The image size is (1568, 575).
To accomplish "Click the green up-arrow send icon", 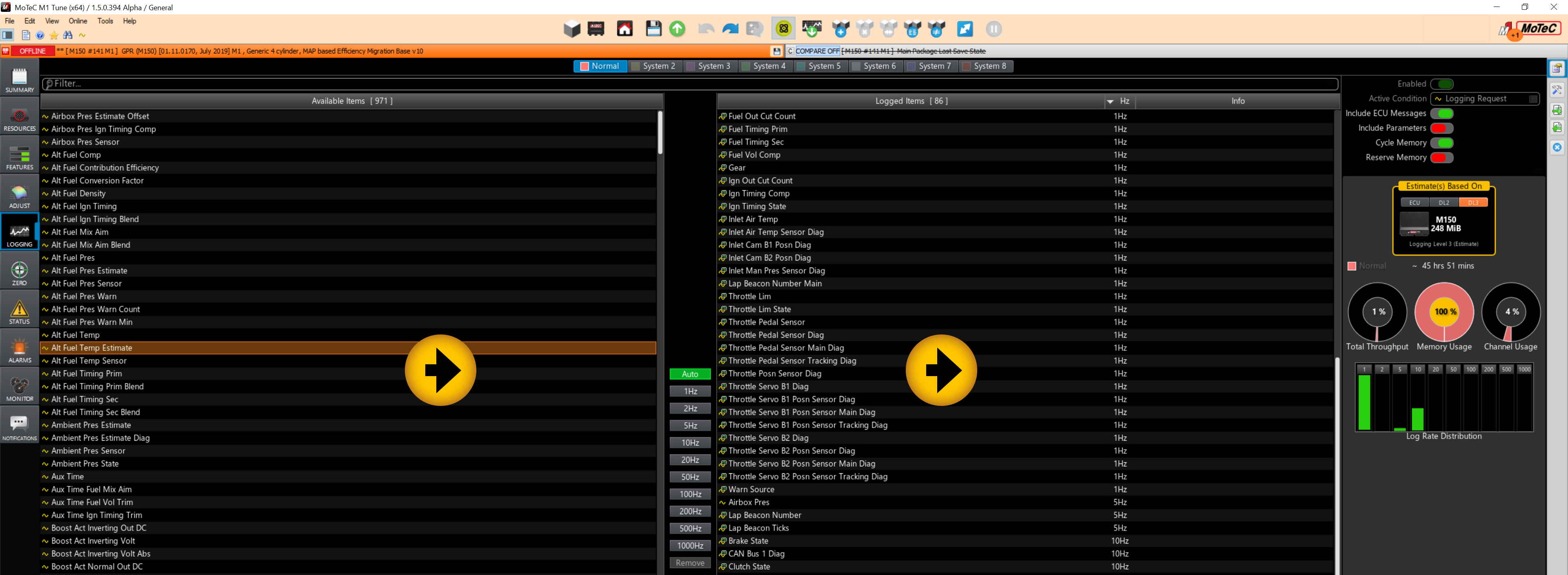I will (677, 29).
